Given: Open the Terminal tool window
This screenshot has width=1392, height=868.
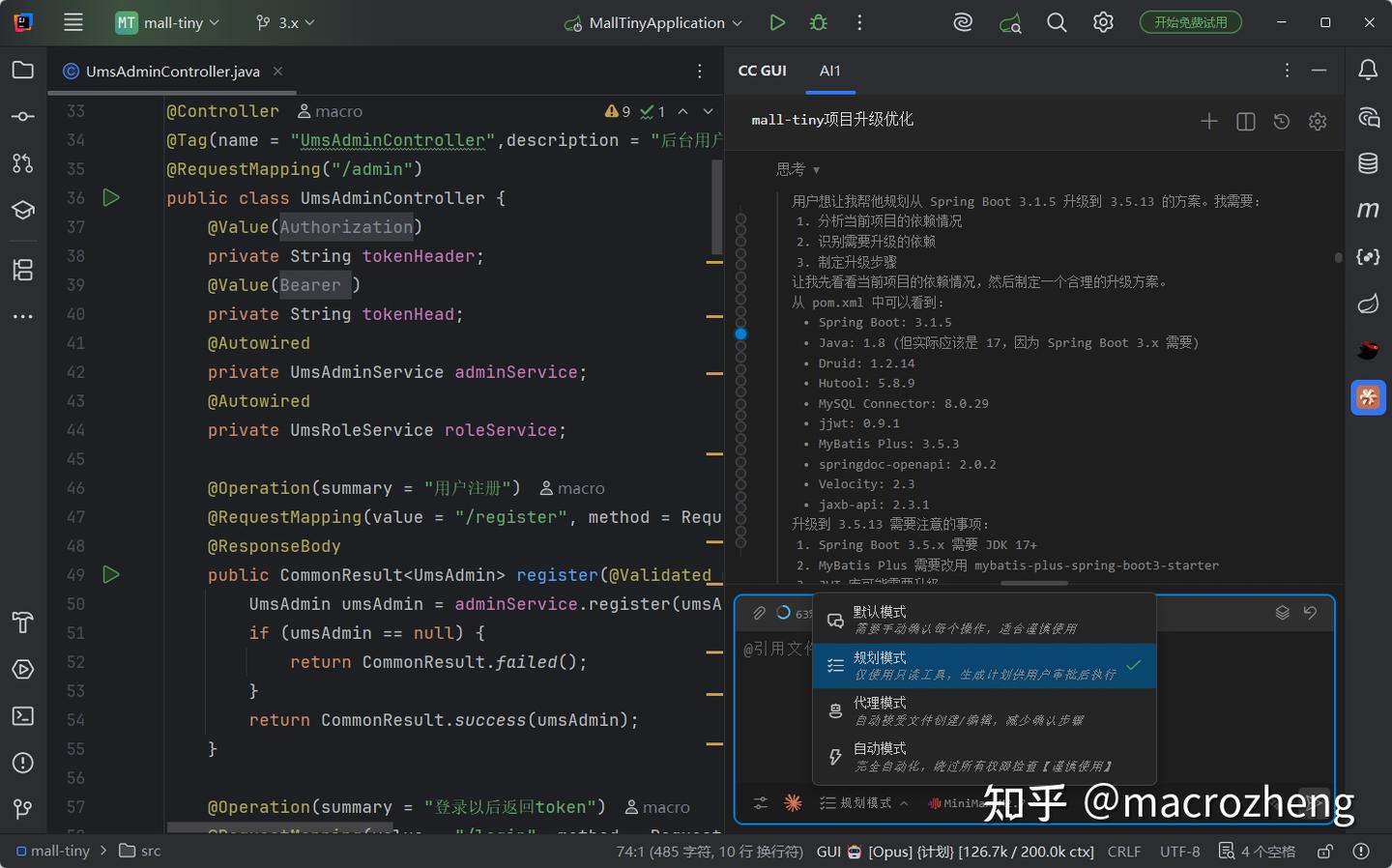Looking at the screenshot, I should [x=23, y=716].
